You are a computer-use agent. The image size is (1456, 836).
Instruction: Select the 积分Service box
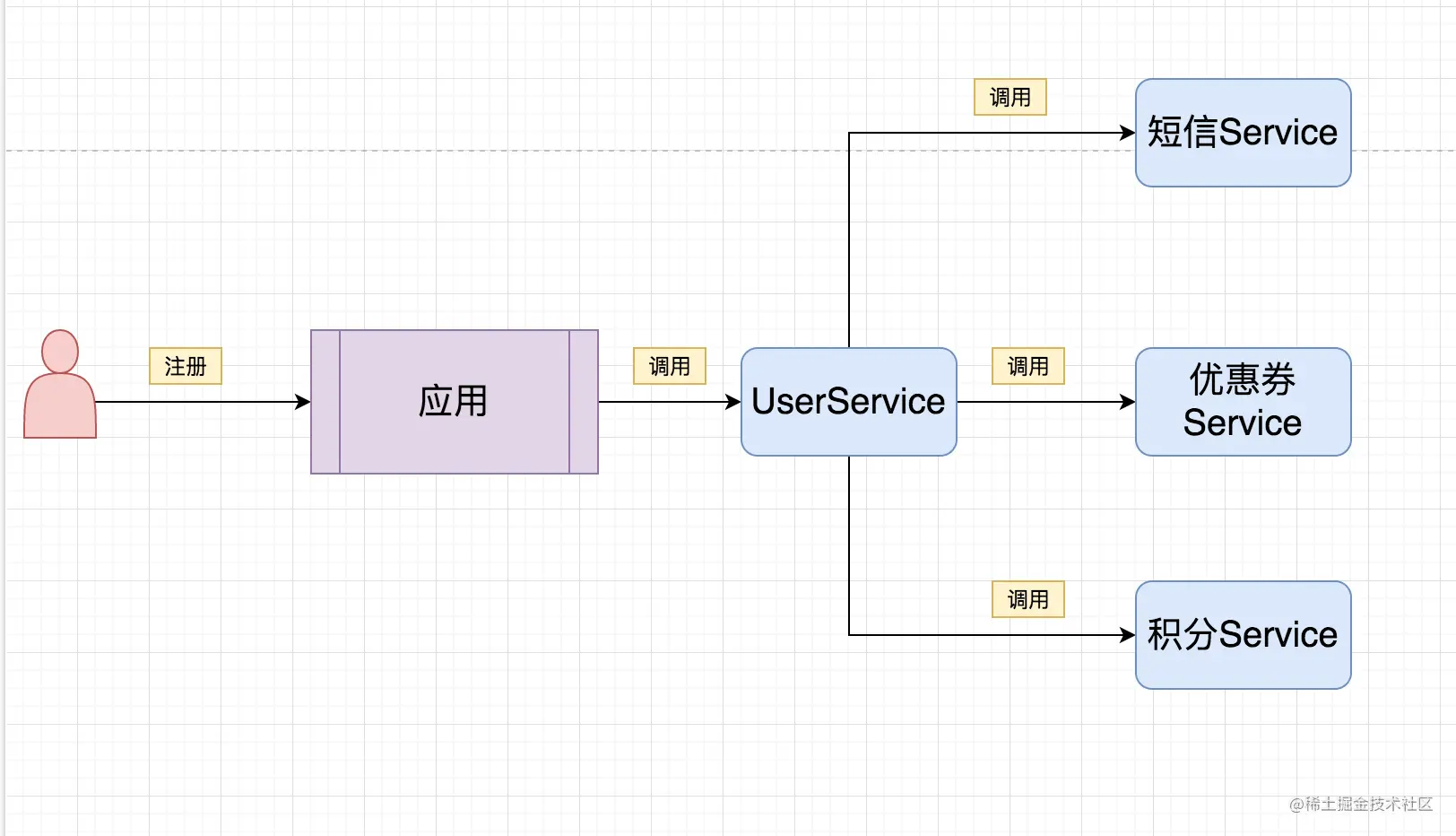coord(1244,635)
